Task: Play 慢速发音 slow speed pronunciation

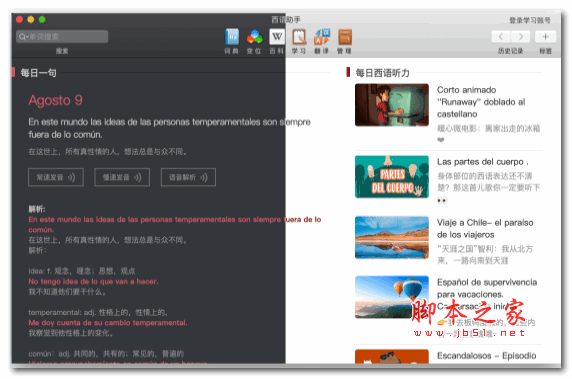Action: [122, 177]
